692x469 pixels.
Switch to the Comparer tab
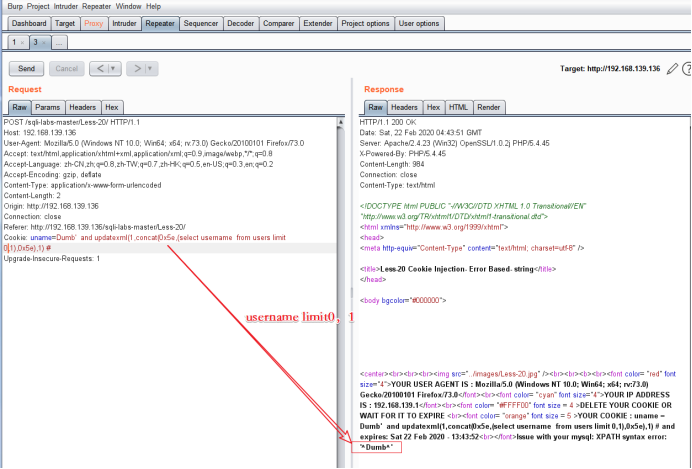point(278,23)
